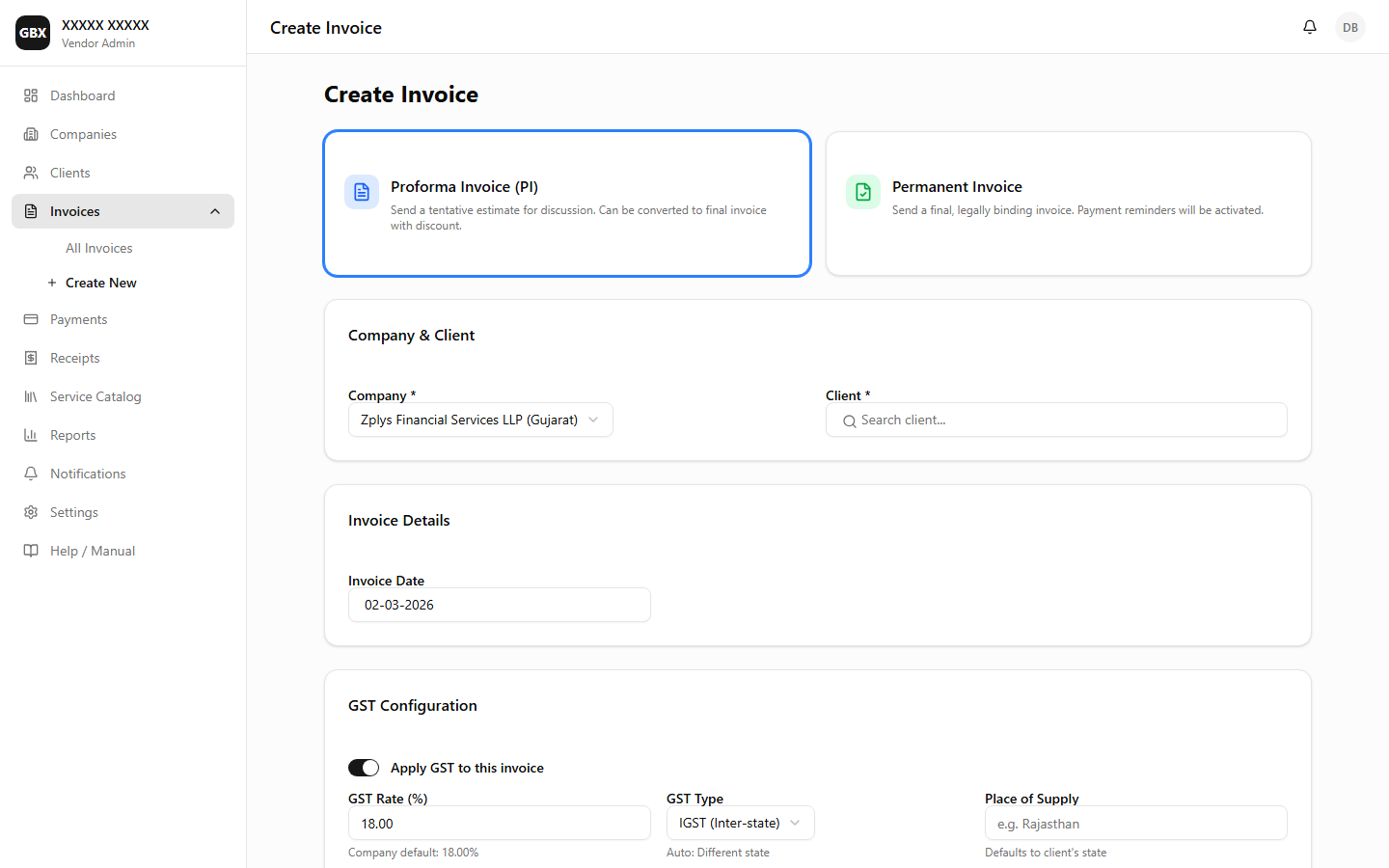Click the search magnifier in Client field
The height and width of the screenshot is (868, 1389).
[x=850, y=420]
